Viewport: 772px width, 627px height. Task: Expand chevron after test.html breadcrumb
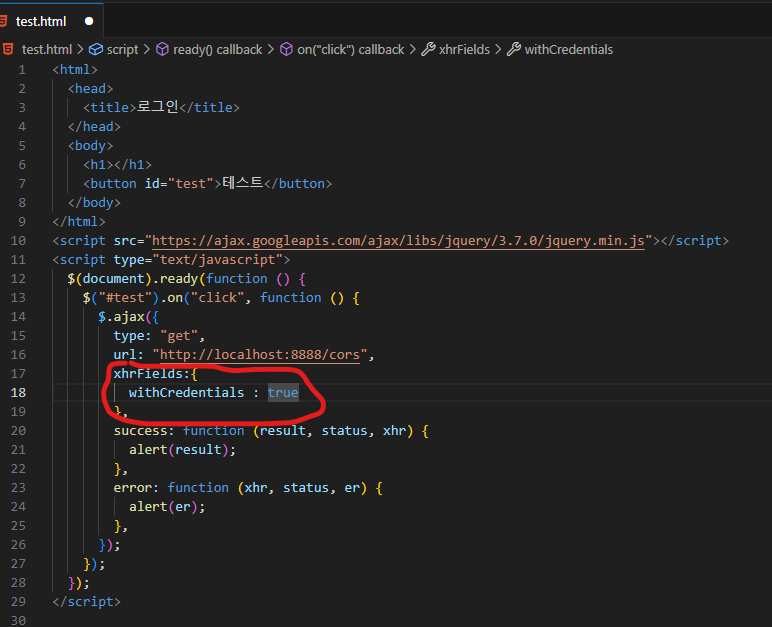click(81, 49)
